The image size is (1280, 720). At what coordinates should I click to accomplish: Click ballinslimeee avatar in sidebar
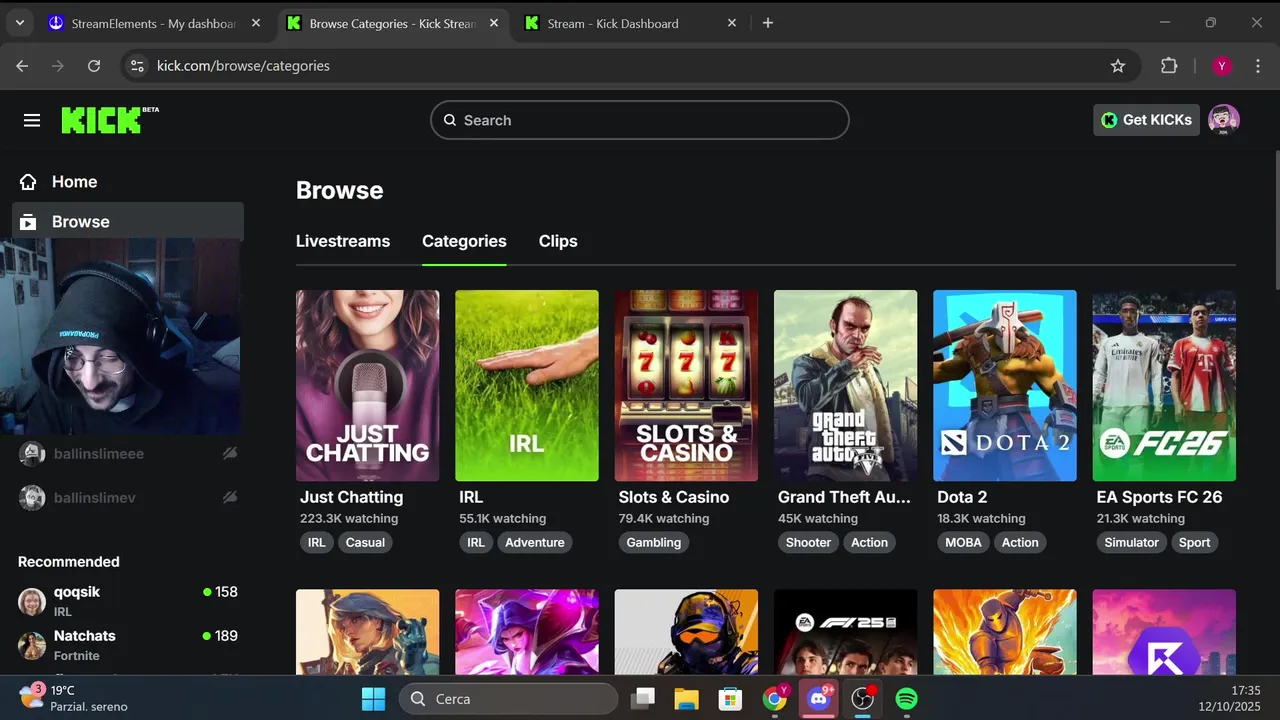32,454
